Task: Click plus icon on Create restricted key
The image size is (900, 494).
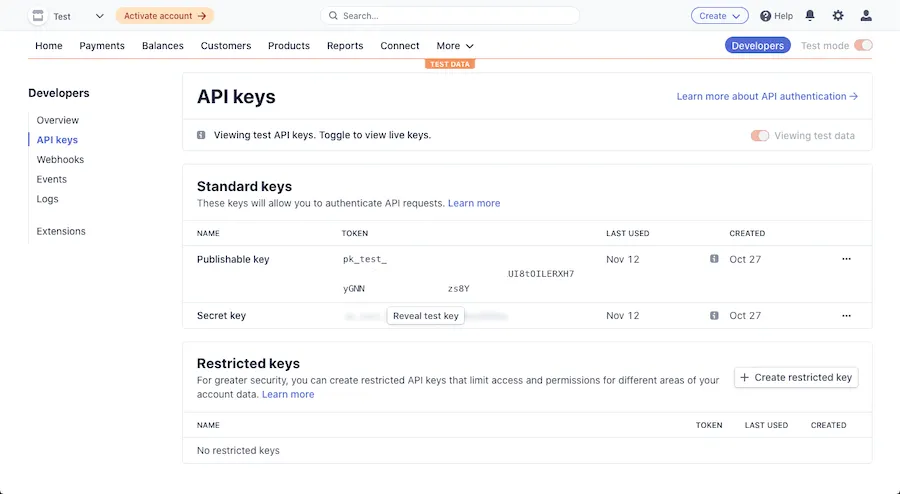Action: pos(744,377)
